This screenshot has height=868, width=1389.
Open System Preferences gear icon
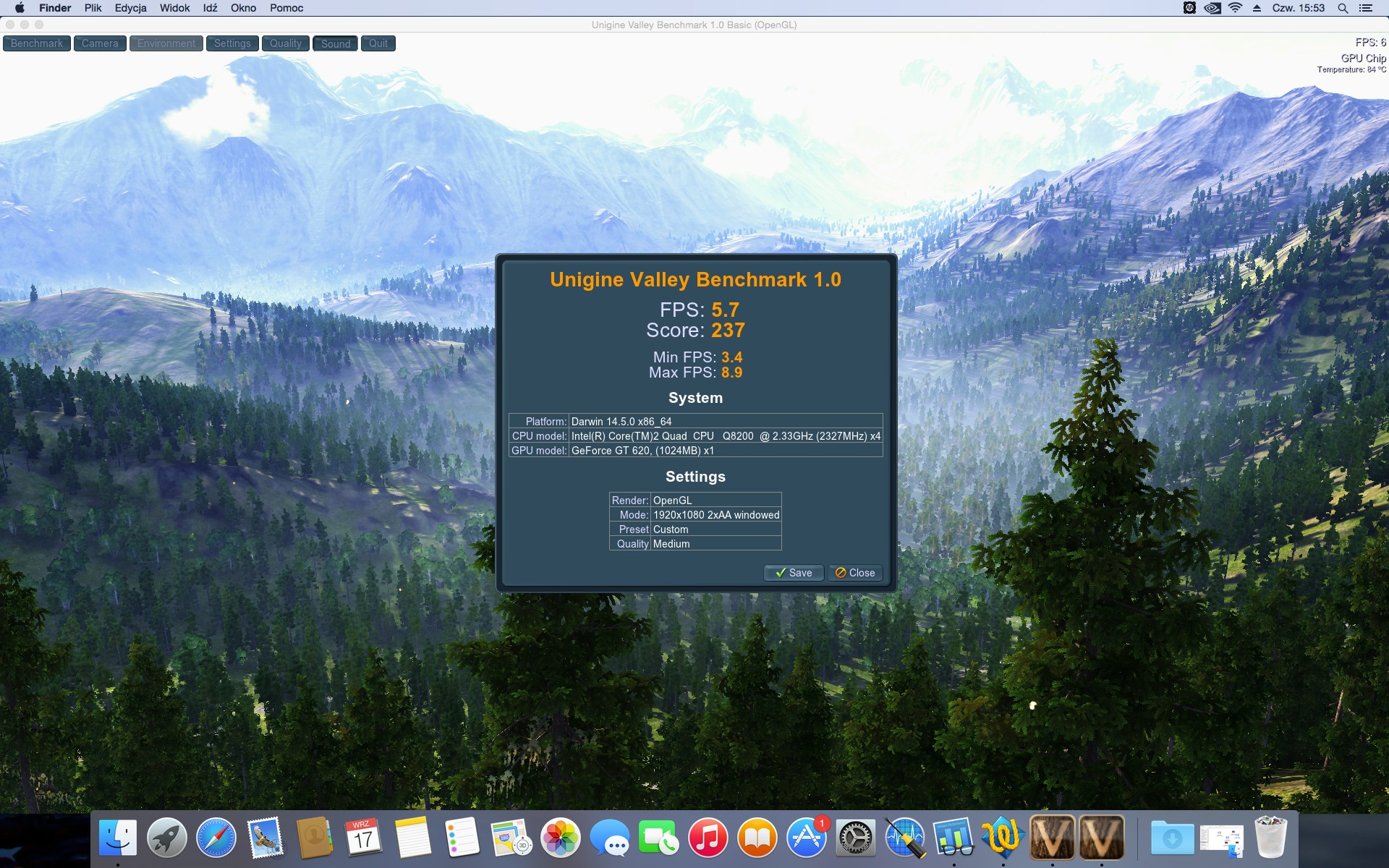(856, 838)
